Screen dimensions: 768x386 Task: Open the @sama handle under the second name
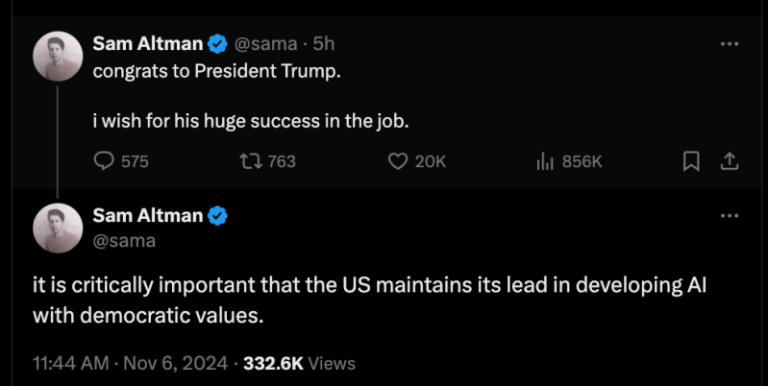(124, 241)
